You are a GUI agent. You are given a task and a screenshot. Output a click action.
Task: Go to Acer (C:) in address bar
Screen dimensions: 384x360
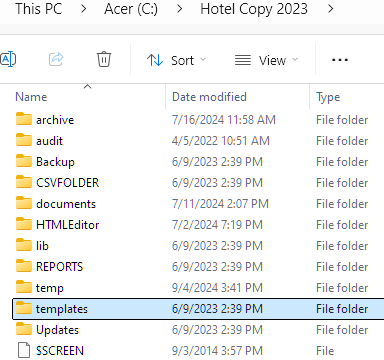click(x=131, y=9)
